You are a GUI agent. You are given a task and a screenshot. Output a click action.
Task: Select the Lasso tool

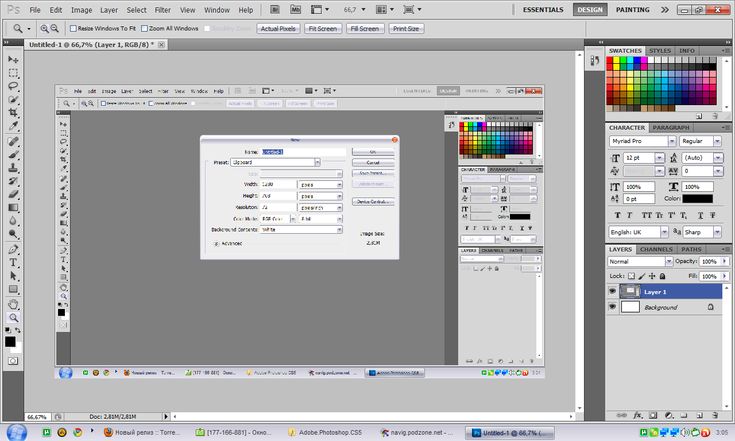click(14, 87)
